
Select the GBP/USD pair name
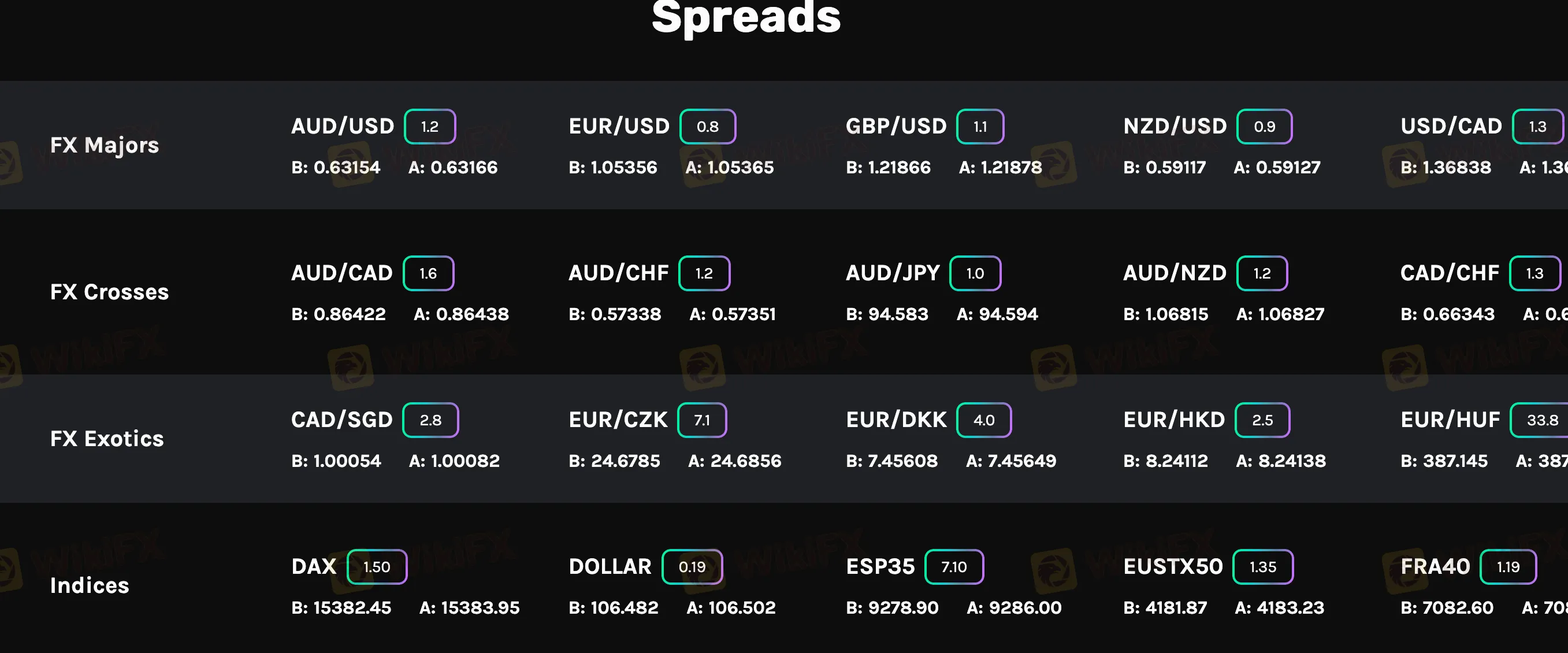click(896, 127)
